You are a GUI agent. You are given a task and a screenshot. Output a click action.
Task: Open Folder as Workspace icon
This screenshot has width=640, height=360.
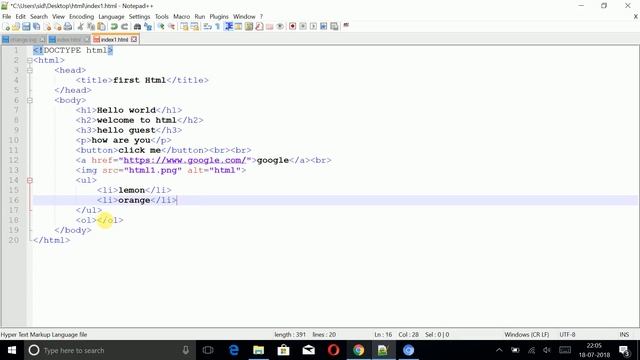coord(269,27)
